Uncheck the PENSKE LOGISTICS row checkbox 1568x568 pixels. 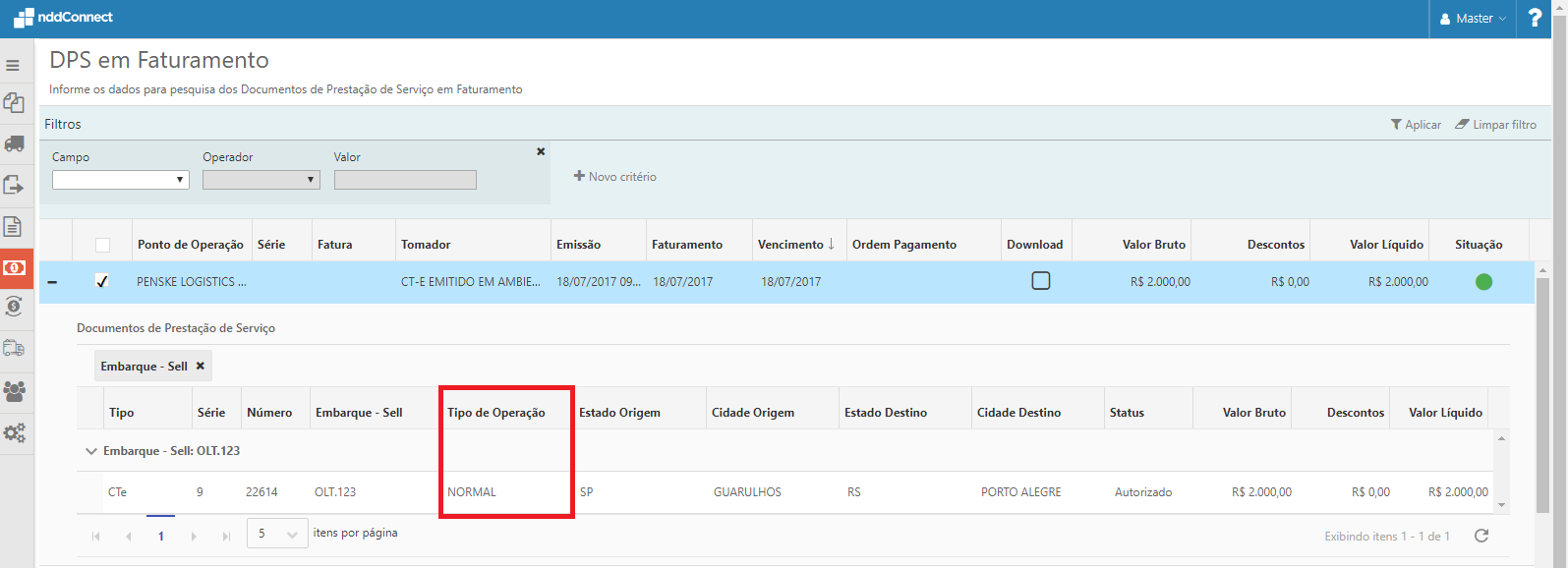coord(101,281)
